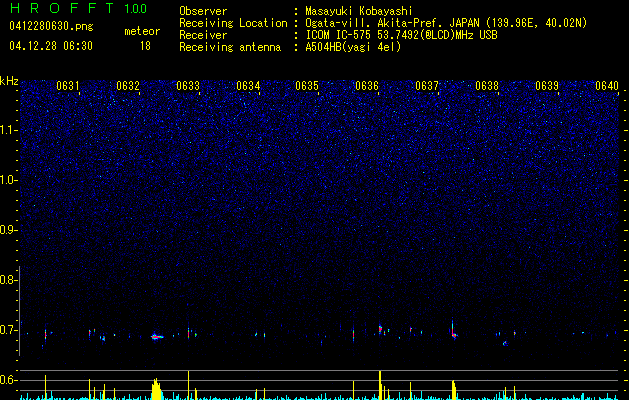
Task: Click the 0636 time marker
Action: tap(367, 86)
